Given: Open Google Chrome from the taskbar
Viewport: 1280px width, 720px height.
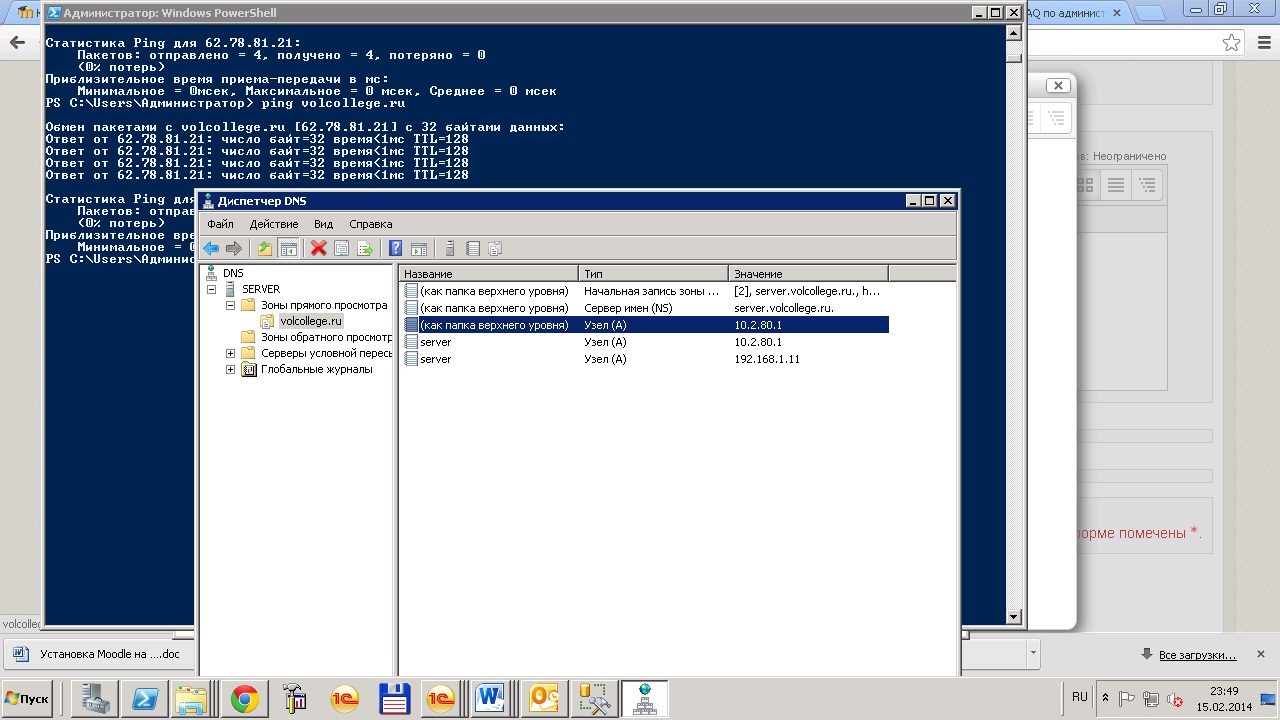Looking at the screenshot, I should (245, 698).
